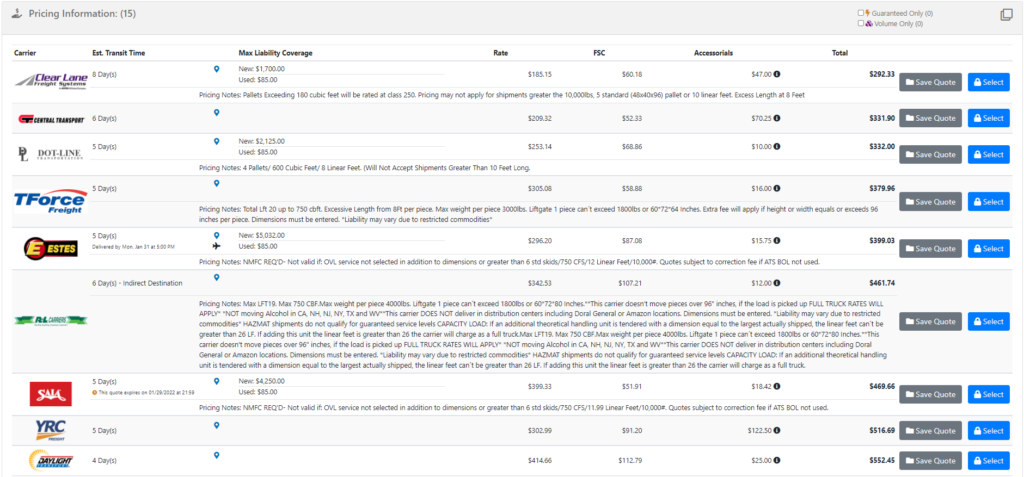Click the location pin in Clear Lane row

point(217,69)
